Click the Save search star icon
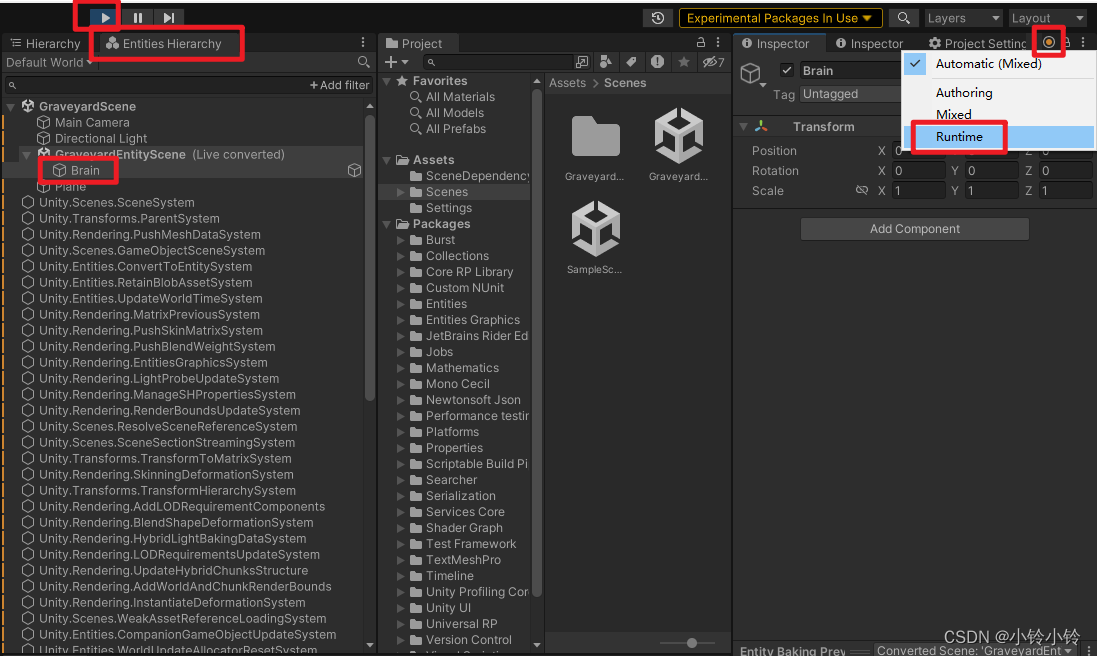This screenshot has width=1097, height=656. pos(684,62)
